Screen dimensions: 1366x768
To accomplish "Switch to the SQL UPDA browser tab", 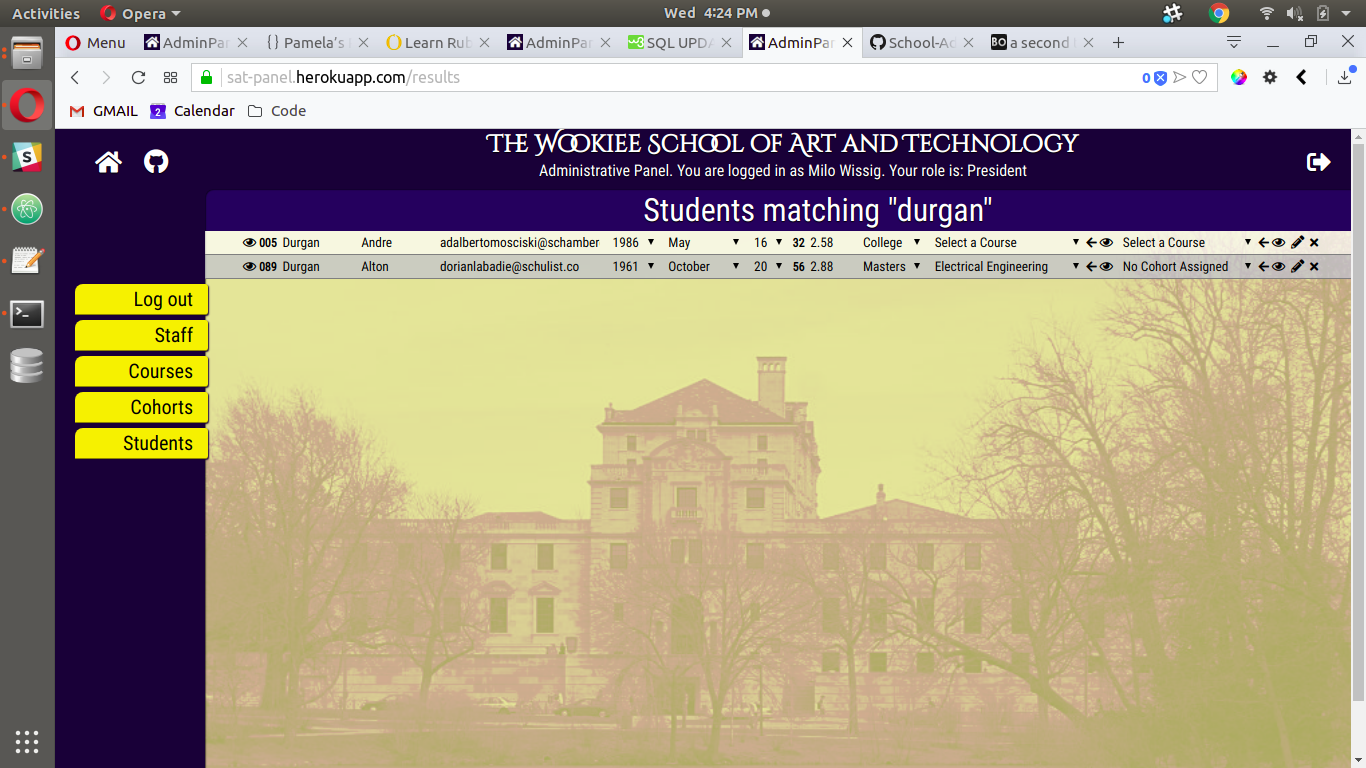I will coord(680,42).
